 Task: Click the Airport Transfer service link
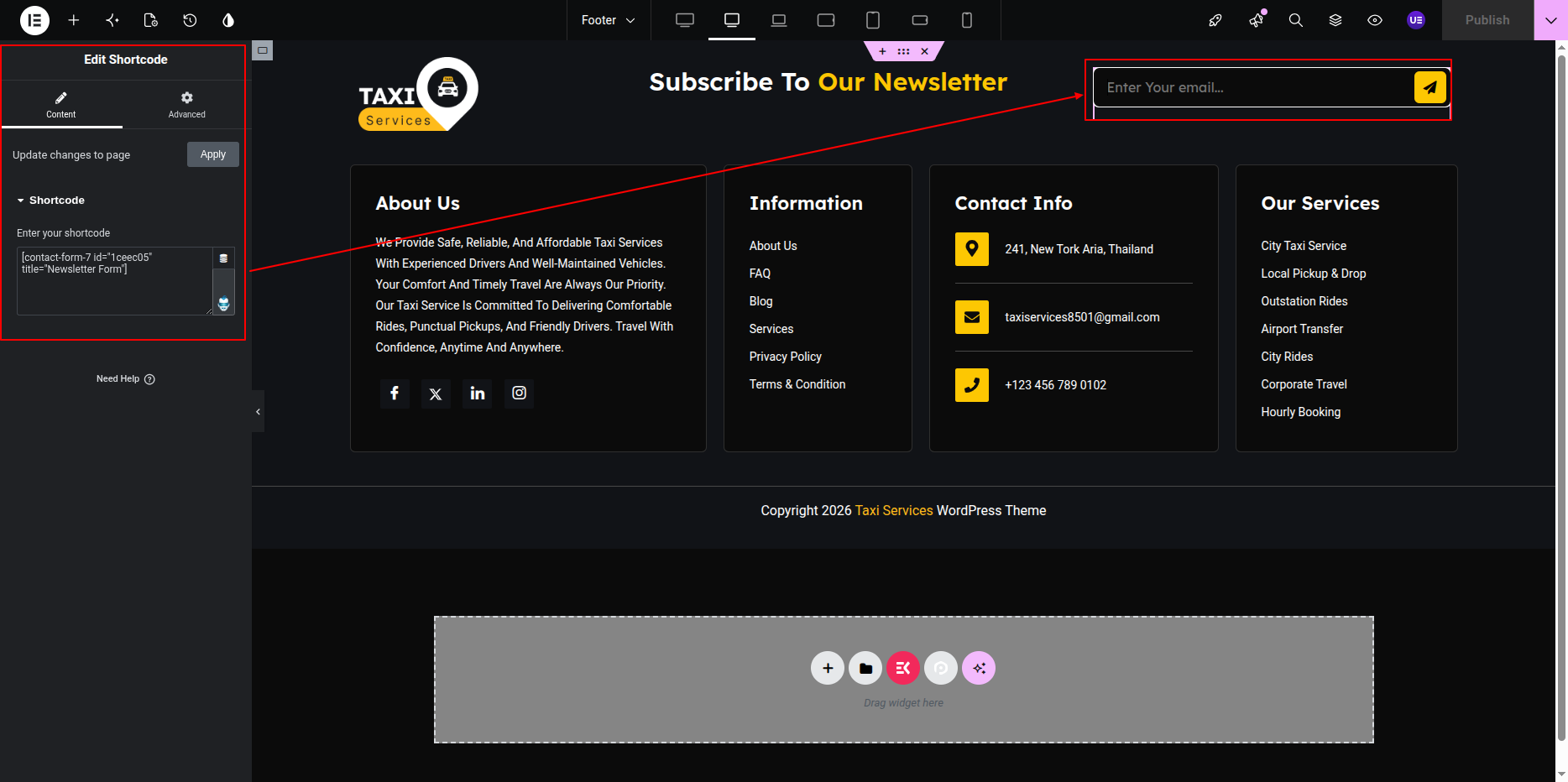(x=1302, y=329)
